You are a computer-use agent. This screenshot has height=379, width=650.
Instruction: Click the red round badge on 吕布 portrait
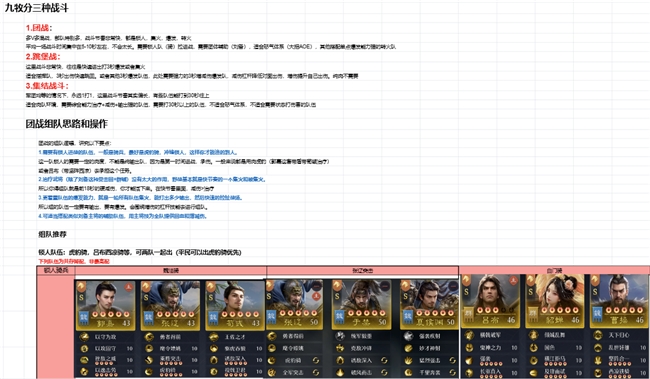tap(513, 280)
